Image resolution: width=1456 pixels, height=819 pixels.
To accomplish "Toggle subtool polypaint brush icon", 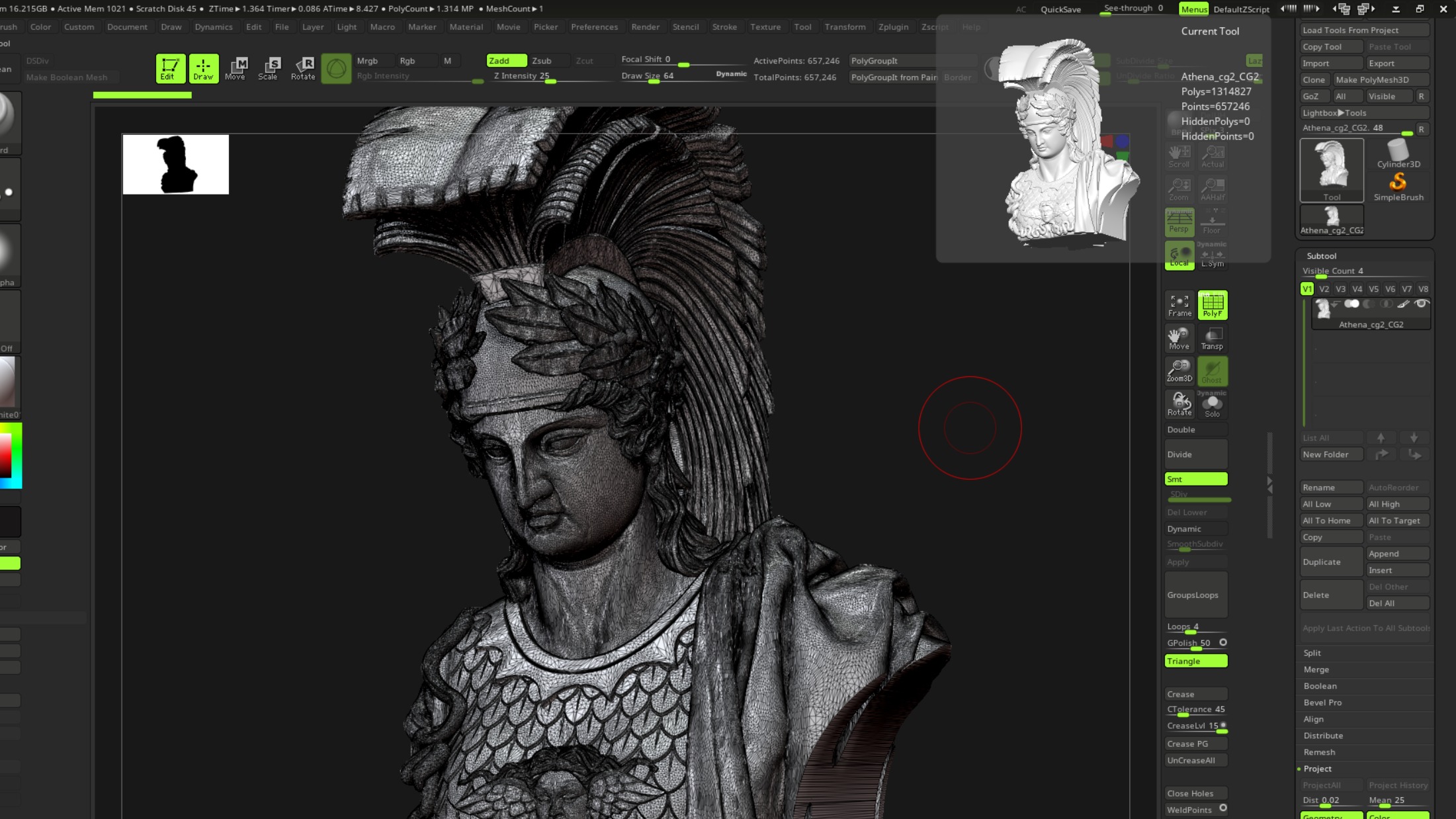I will 1403,304.
